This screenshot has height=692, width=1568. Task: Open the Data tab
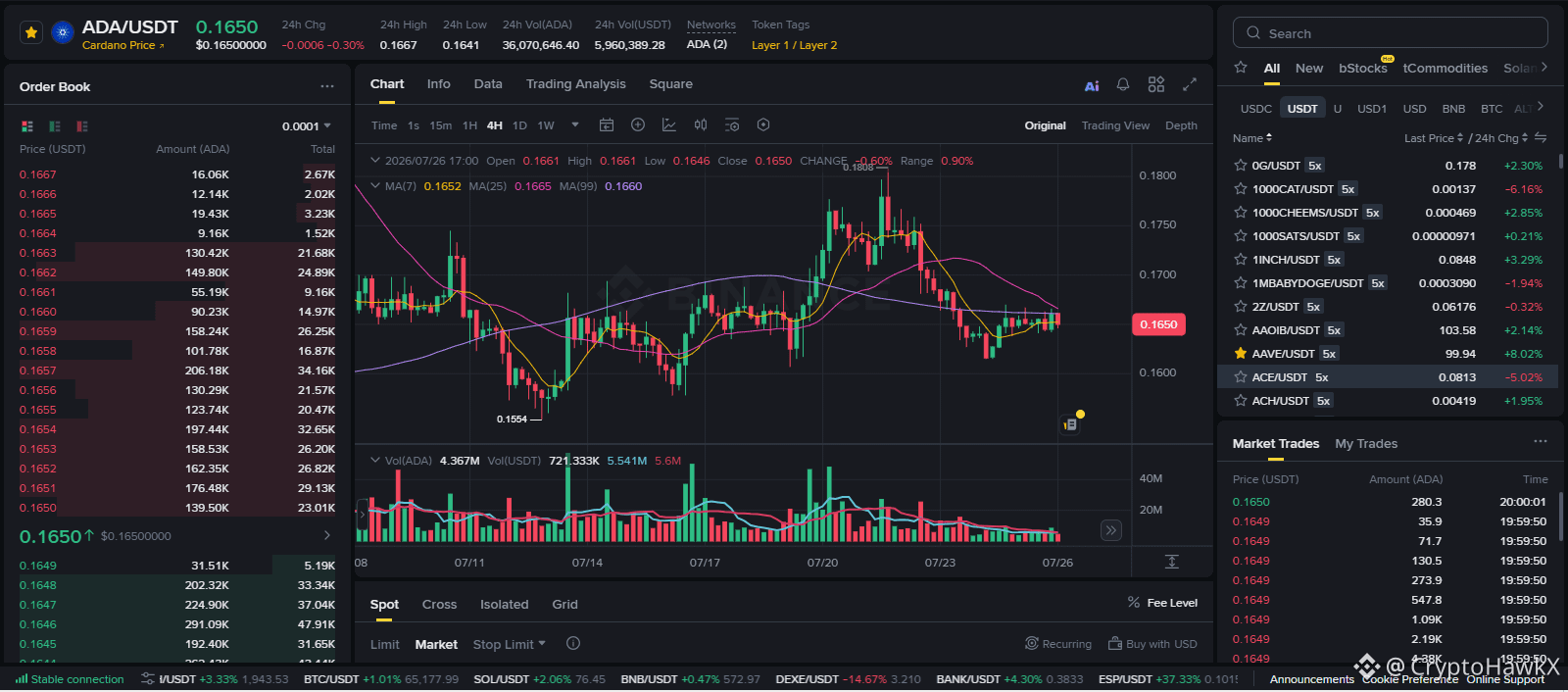488,84
